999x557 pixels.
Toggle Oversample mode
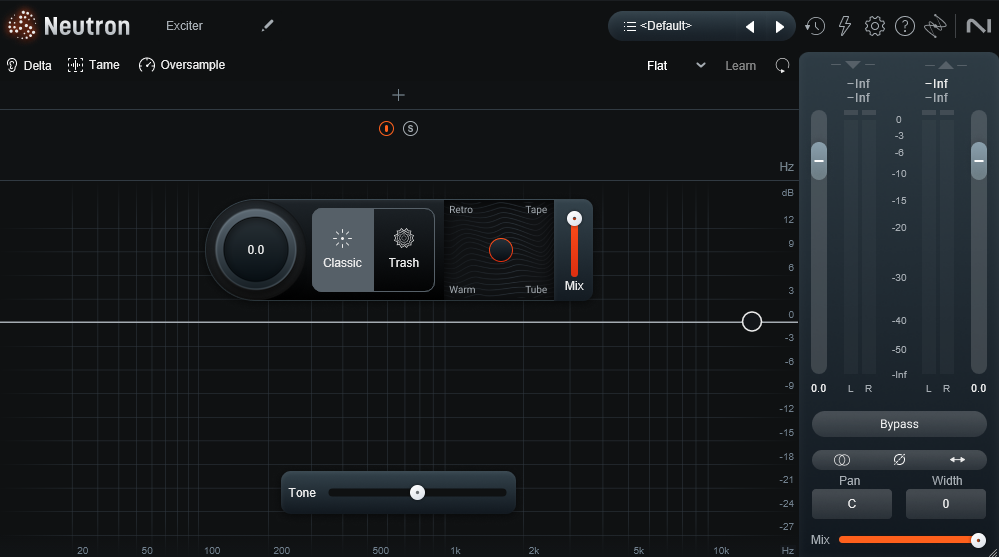tap(182, 65)
